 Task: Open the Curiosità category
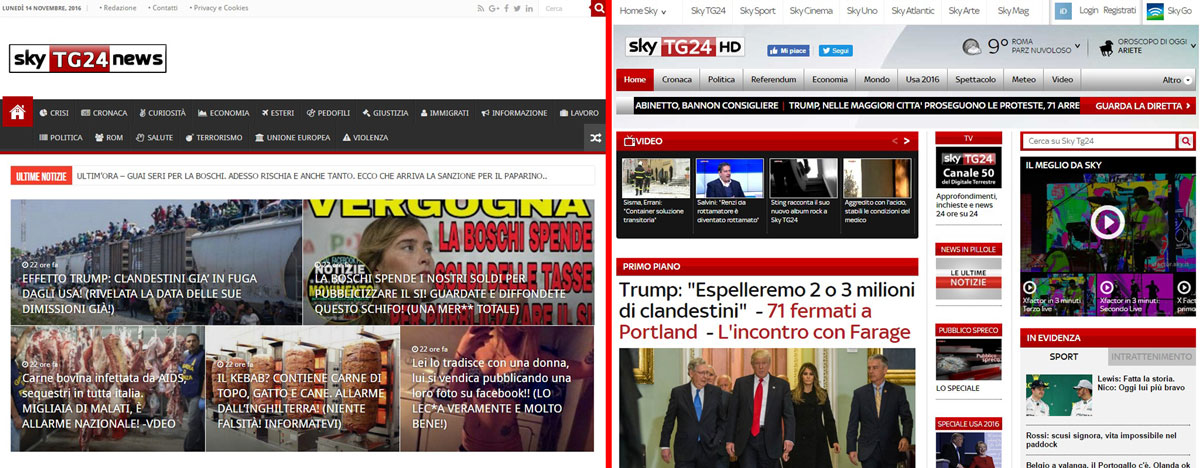[x=162, y=113]
